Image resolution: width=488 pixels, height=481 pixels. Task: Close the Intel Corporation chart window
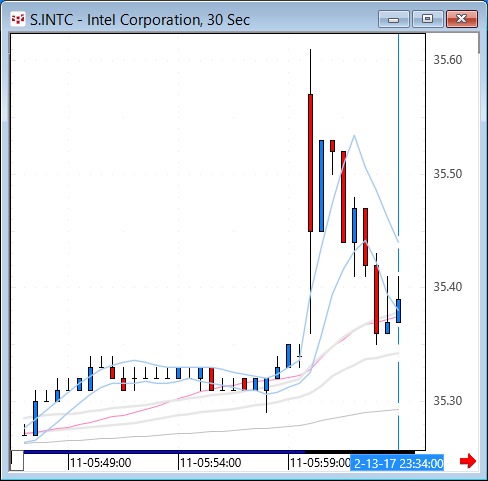coord(462,19)
